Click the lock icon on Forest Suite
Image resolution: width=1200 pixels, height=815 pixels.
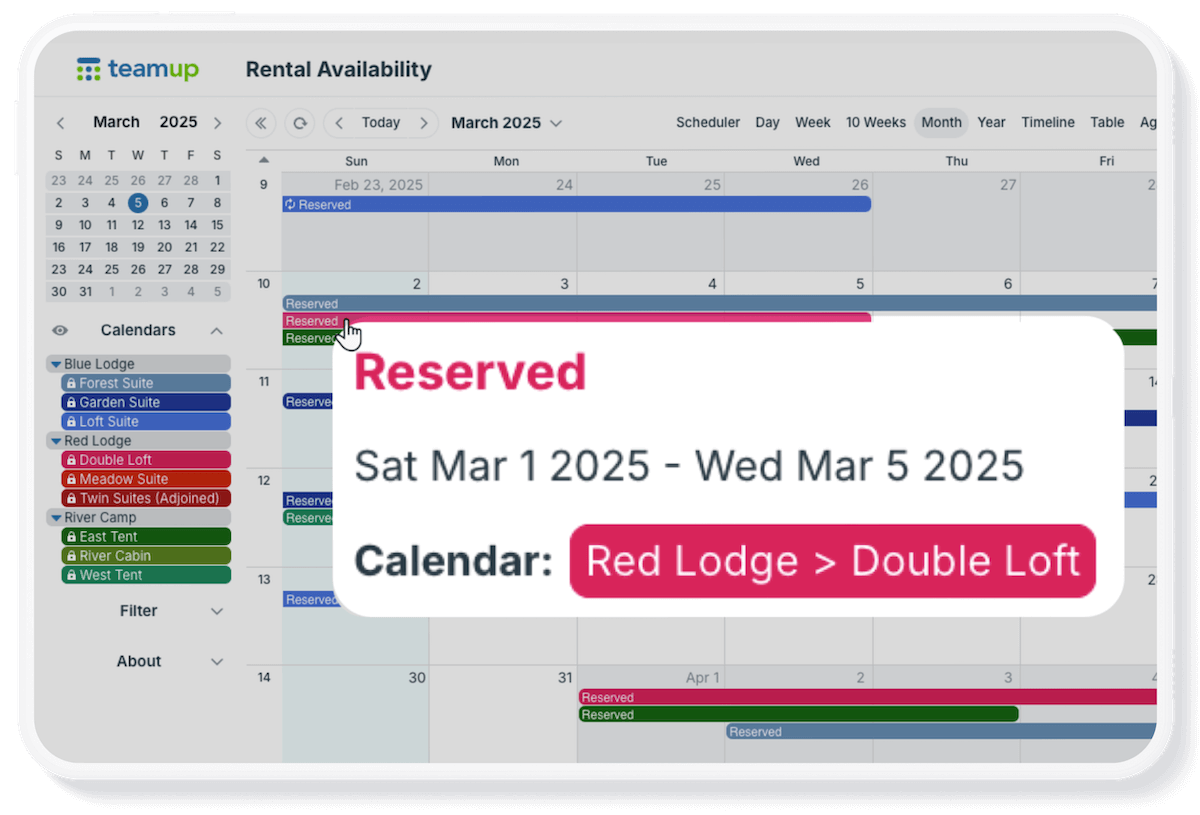(71, 383)
